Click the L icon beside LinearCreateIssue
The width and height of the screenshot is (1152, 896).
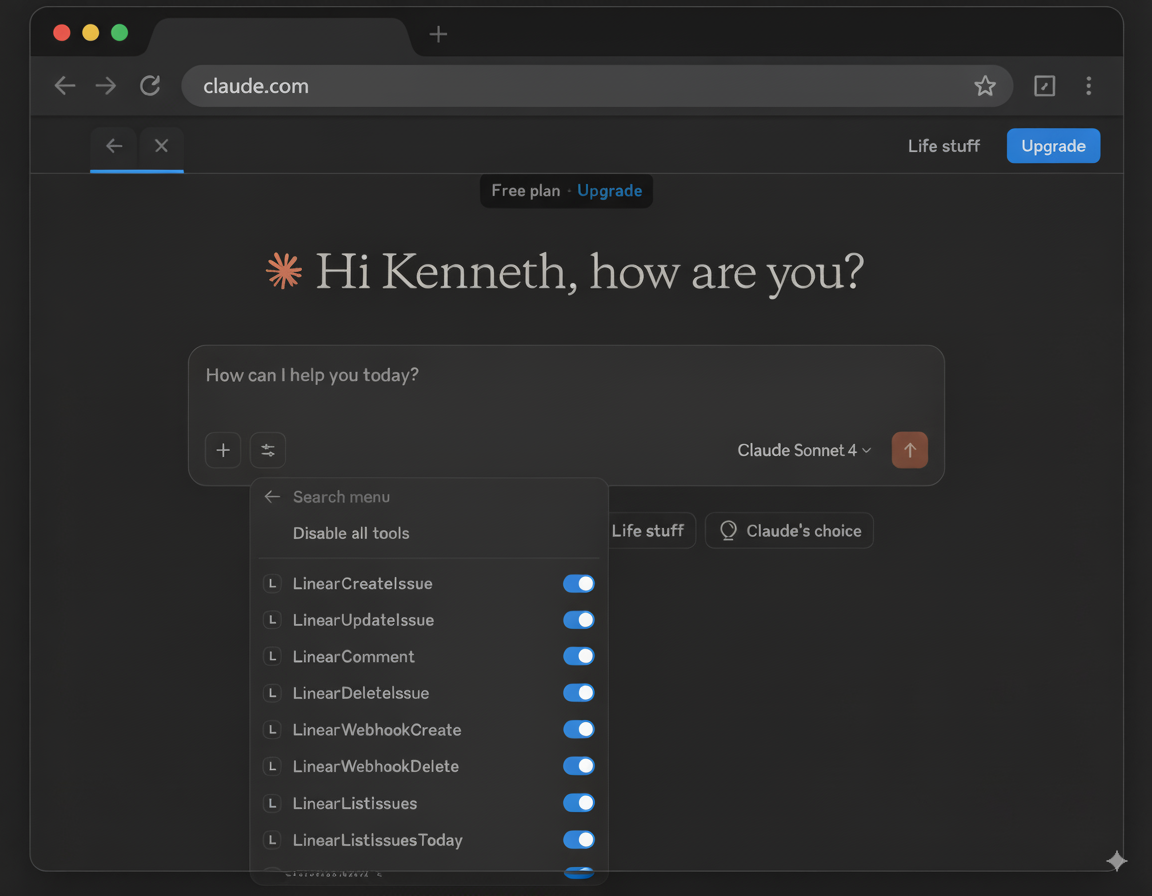(272, 583)
